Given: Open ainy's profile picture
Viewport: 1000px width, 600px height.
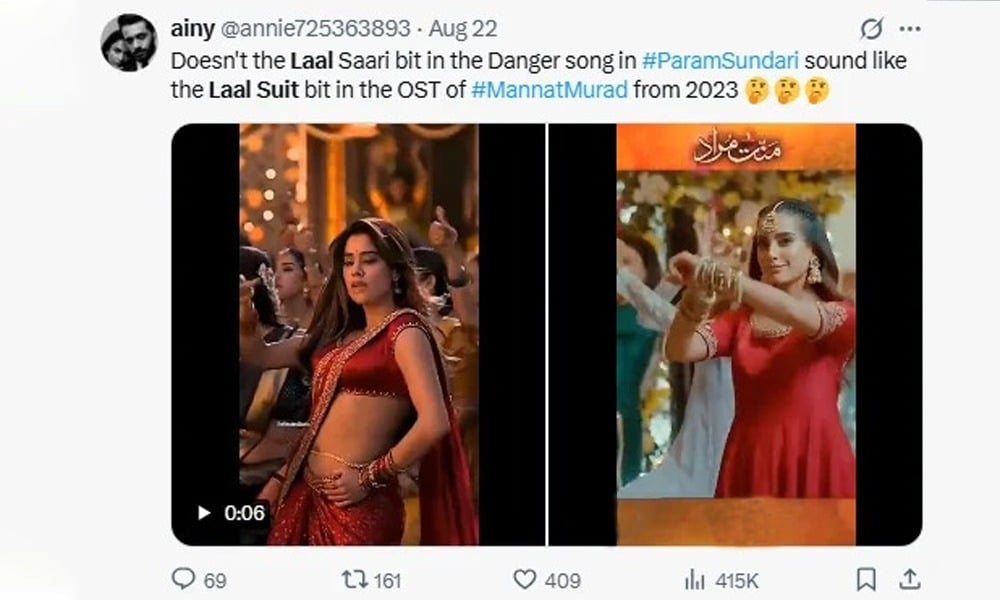Looking at the screenshot, I should point(128,42).
